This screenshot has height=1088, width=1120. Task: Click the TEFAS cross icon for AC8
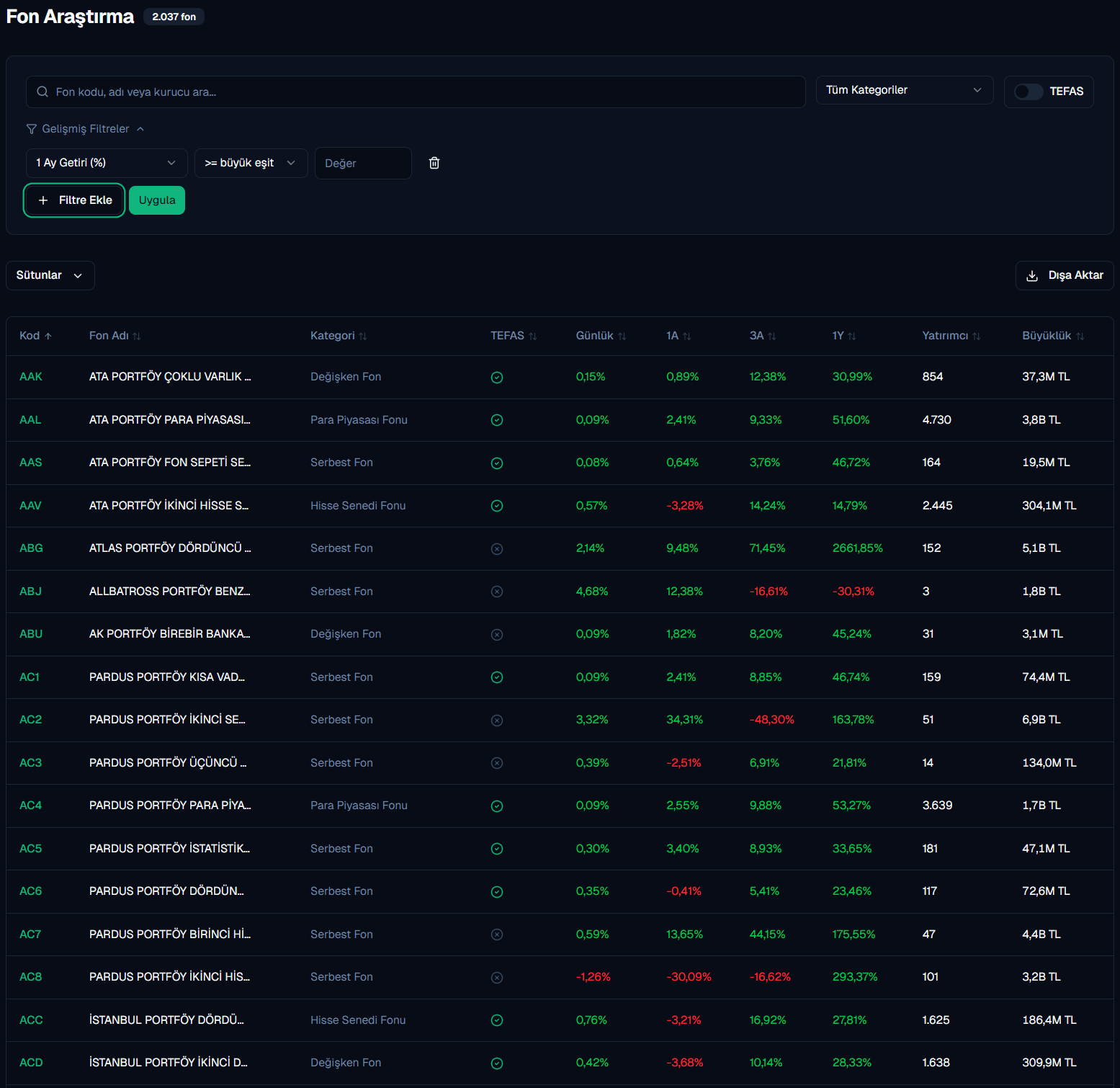click(497, 978)
